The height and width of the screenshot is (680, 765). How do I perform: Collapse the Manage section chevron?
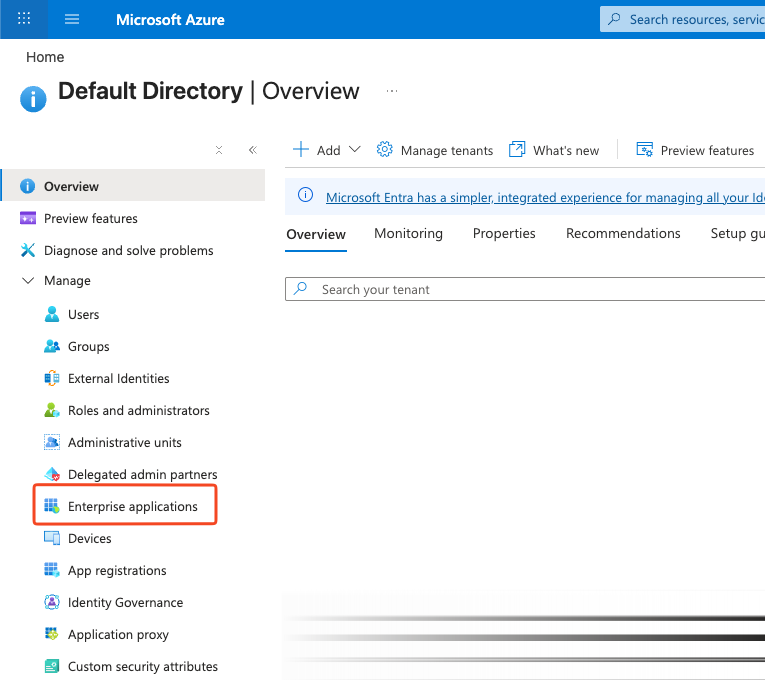point(27,281)
